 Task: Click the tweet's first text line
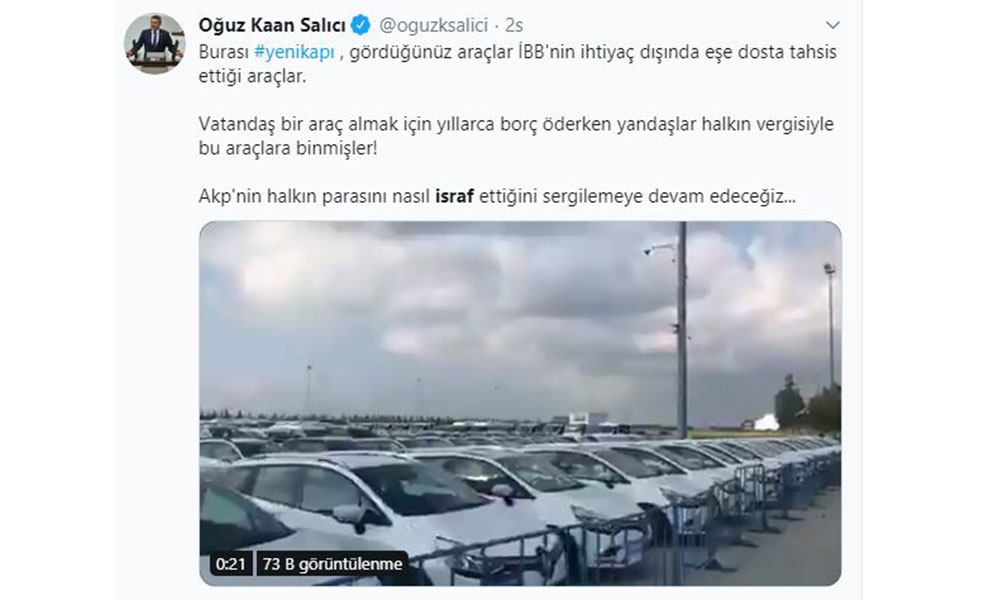[x=517, y=52]
